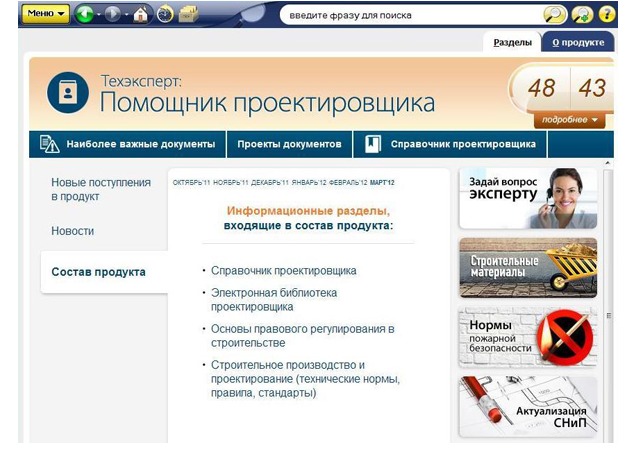This screenshot has width=634, height=457.
Task: Select the Разделы tab
Action: pyautogui.click(x=513, y=42)
